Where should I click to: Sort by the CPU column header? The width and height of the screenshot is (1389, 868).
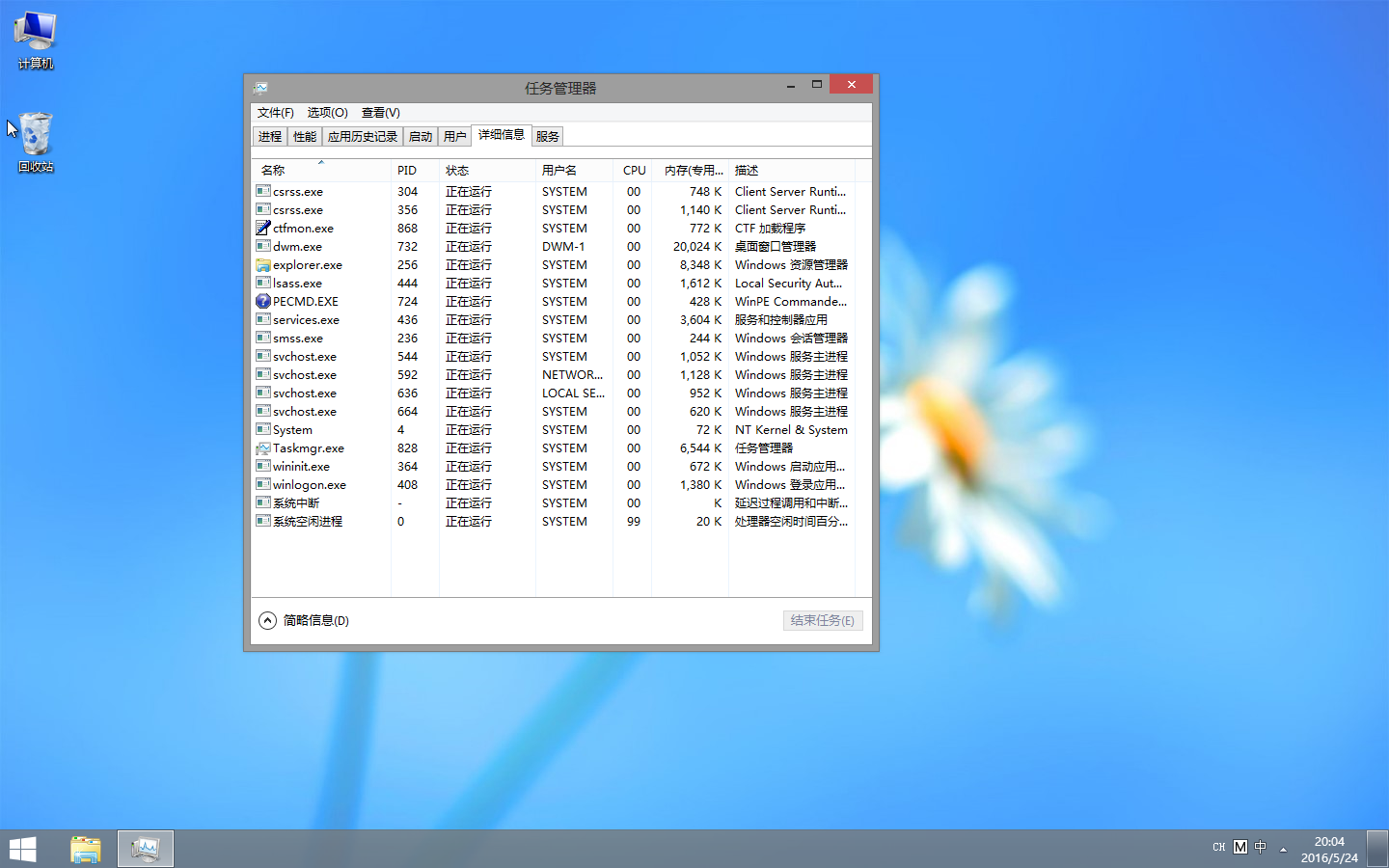pos(633,170)
